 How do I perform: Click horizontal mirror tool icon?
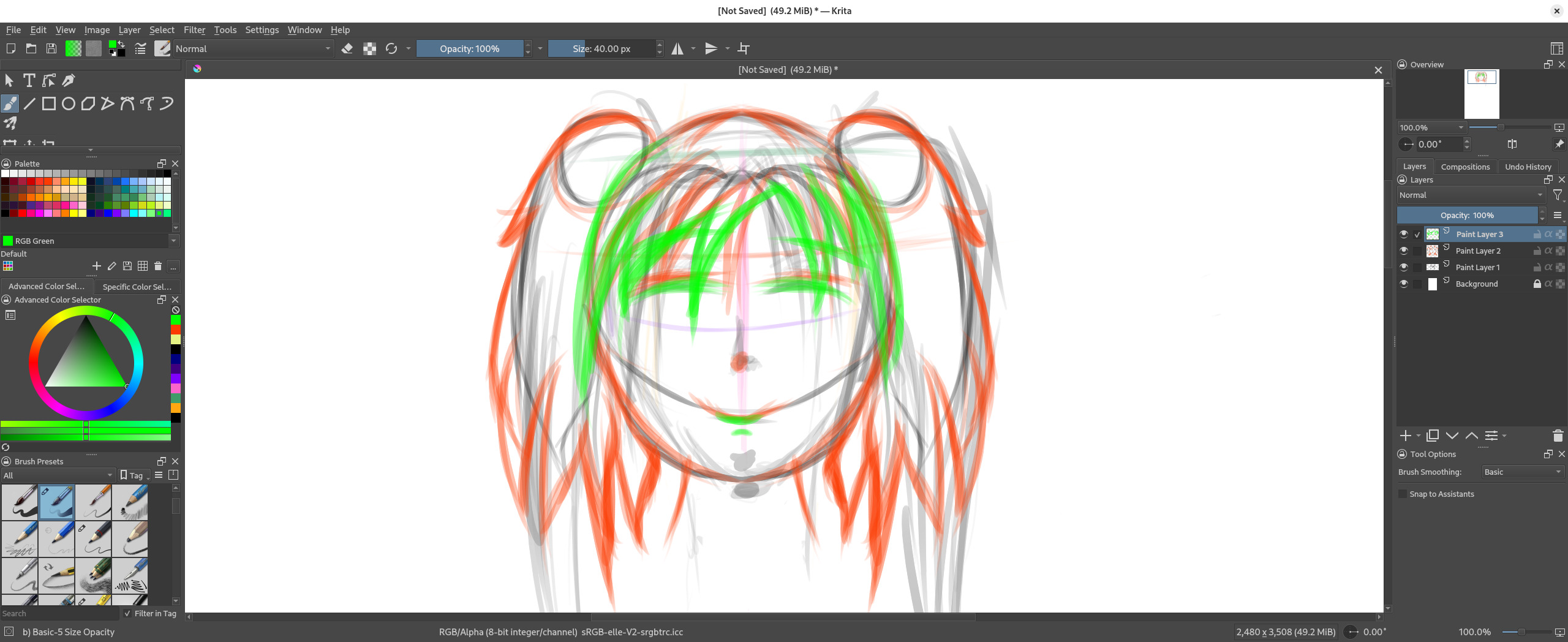(x=677, y=48)
